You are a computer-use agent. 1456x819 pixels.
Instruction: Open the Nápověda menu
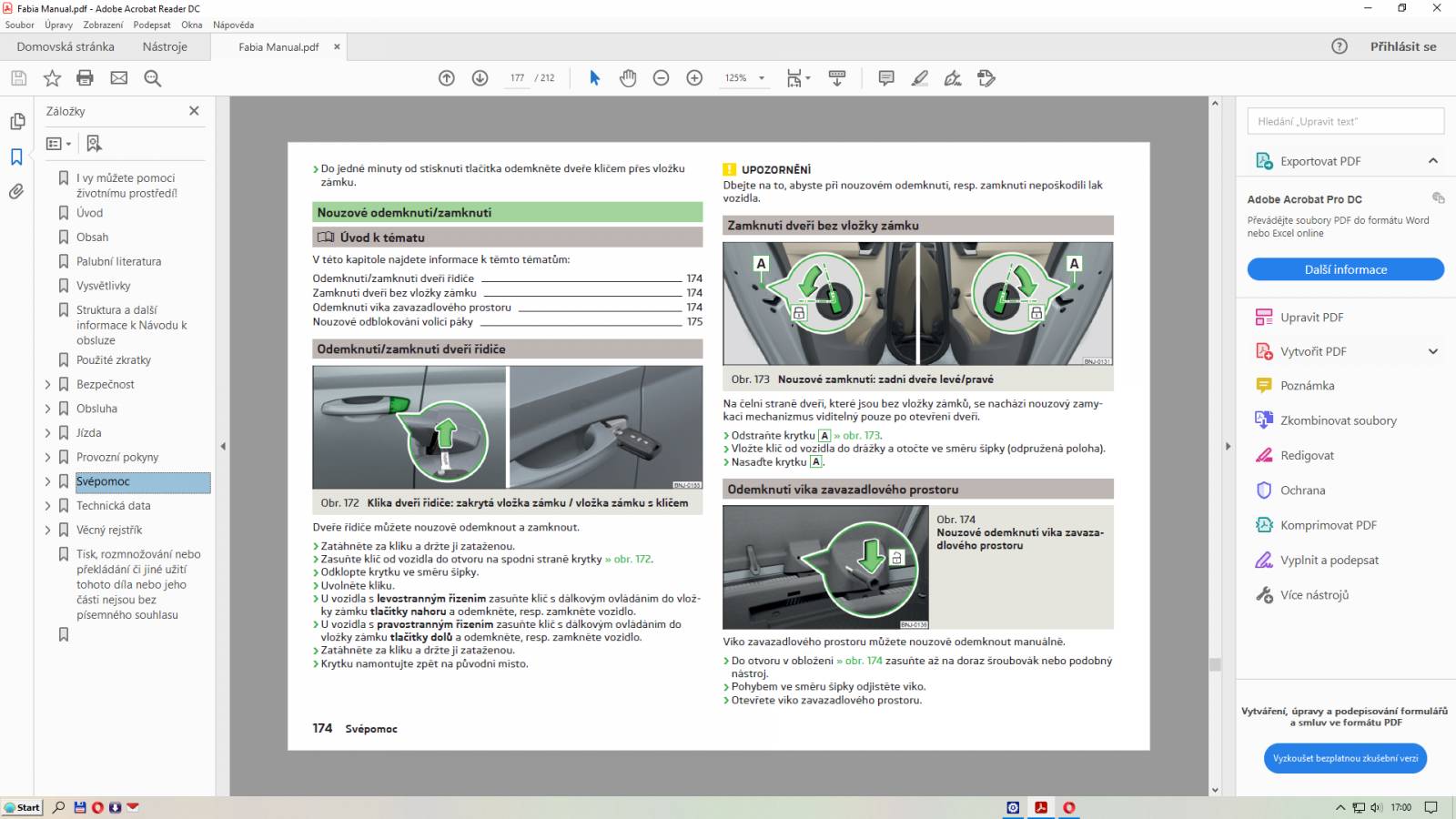234,25
